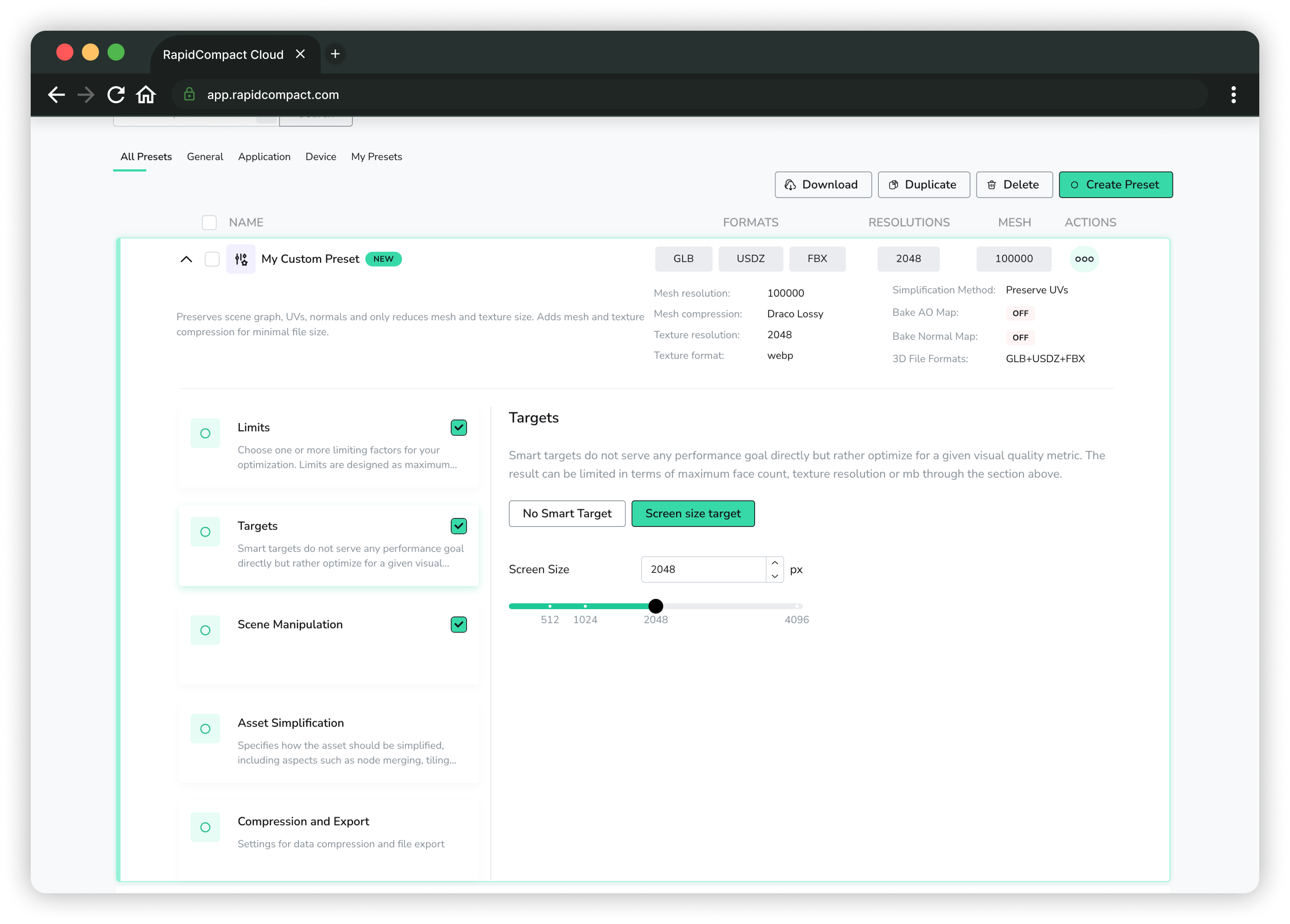Set the slider to the 4096 mark
1290x924 pixels.
coord(797,607)
